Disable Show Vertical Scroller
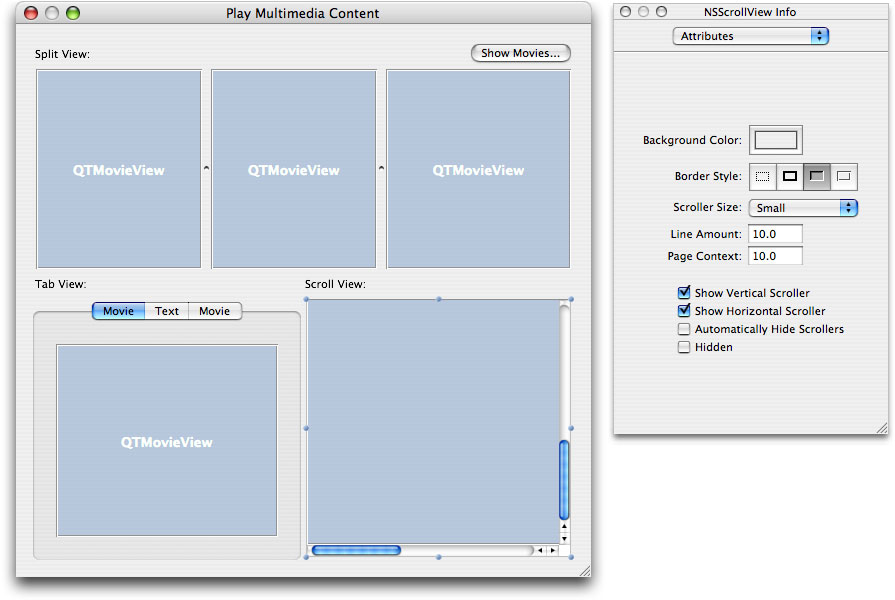895x600 pixels. pos(684,293)
